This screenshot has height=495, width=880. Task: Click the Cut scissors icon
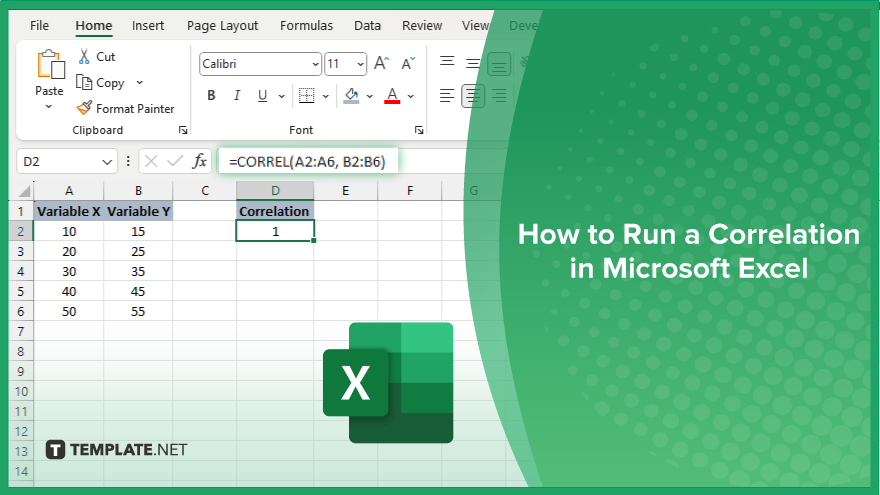(84, 56)
